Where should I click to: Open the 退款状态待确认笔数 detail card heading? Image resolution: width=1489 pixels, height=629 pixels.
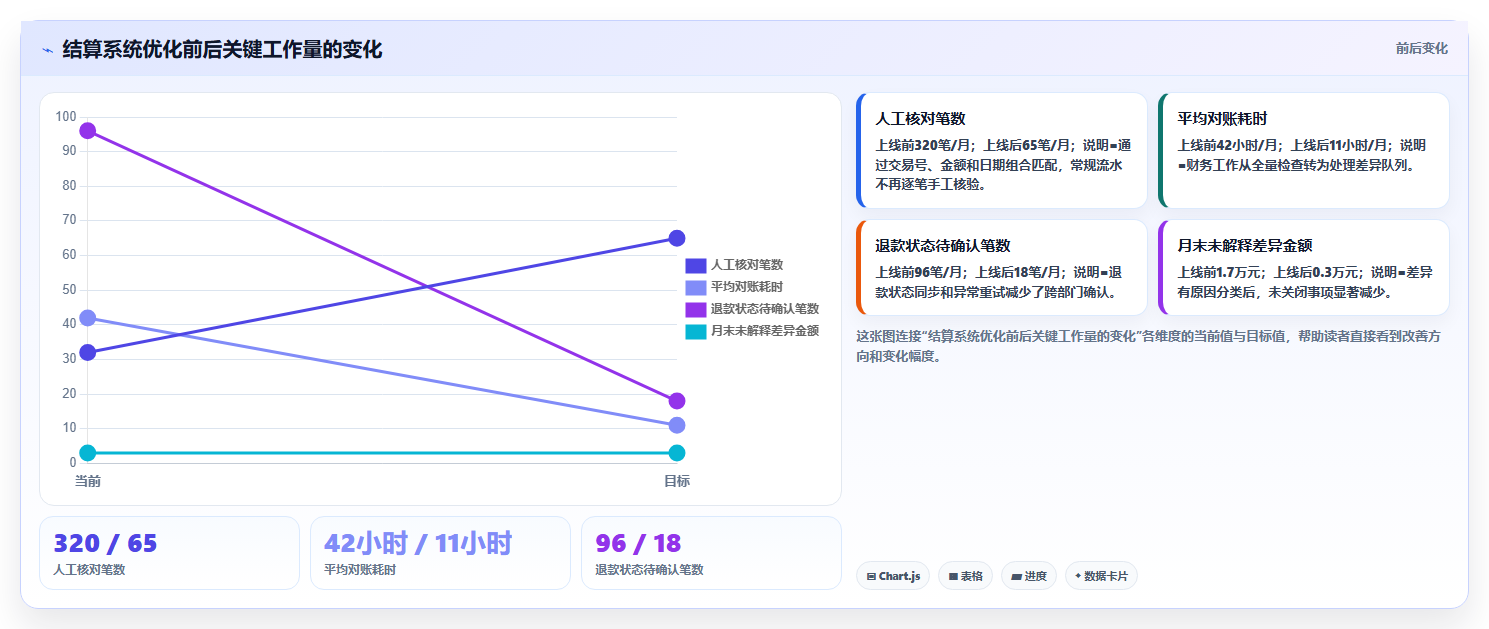pos(943,245)
